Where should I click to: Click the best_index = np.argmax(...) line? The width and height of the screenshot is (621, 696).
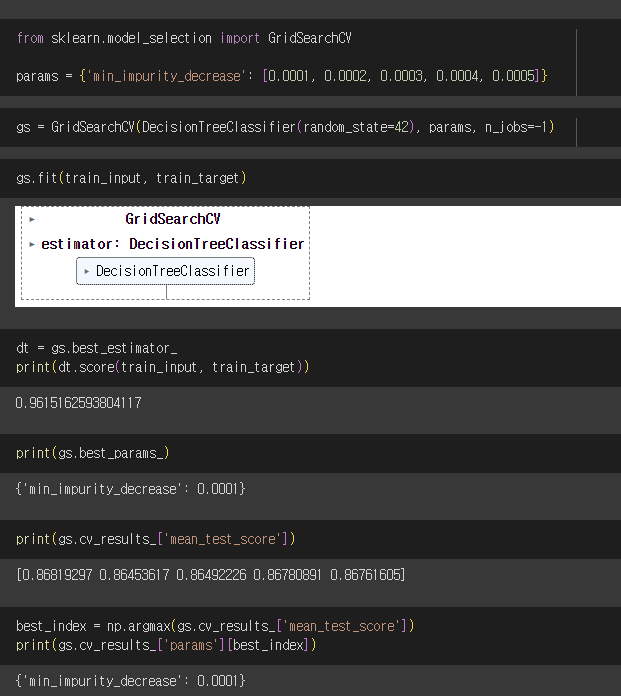point(215,626)
